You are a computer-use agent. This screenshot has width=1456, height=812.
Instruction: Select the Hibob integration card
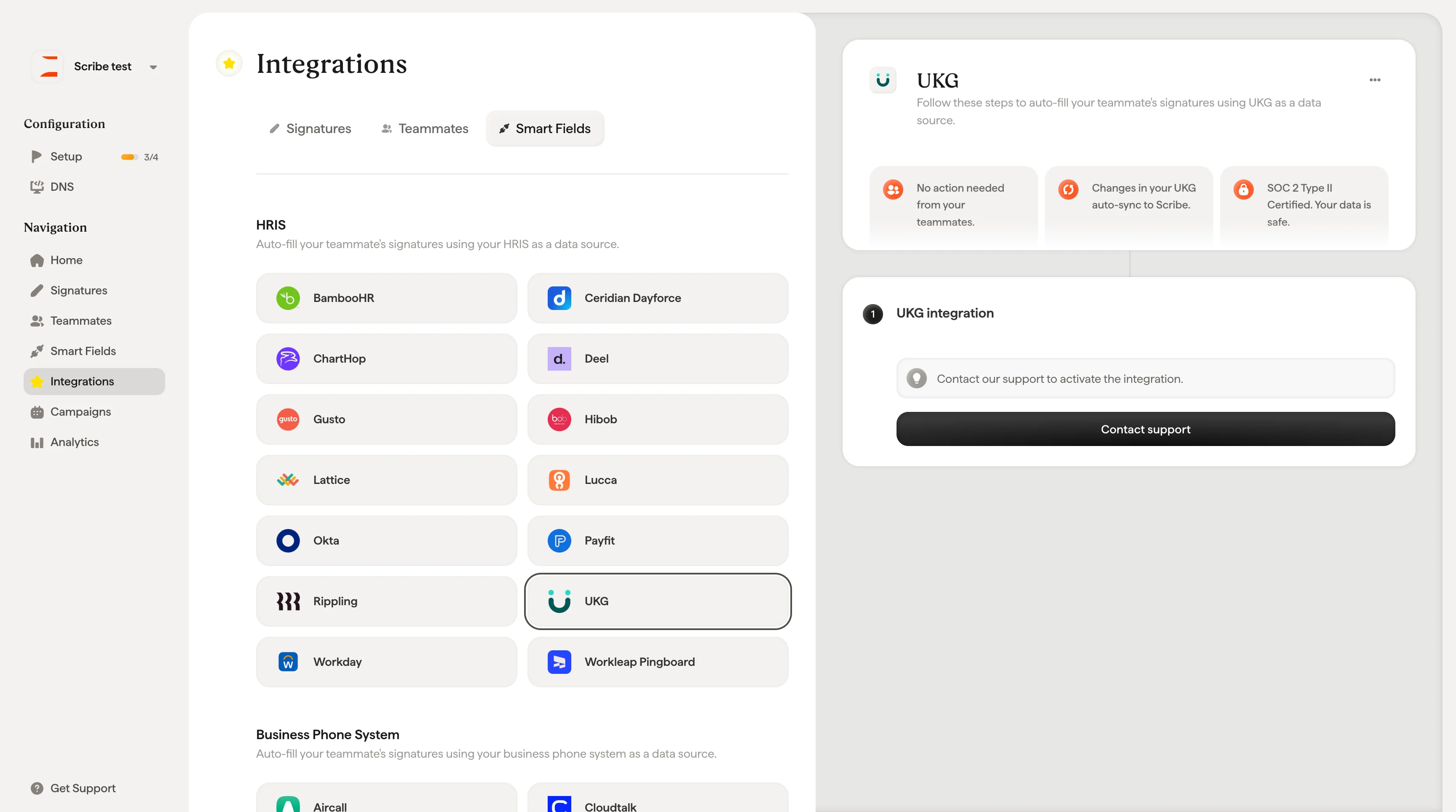(657, 419)
